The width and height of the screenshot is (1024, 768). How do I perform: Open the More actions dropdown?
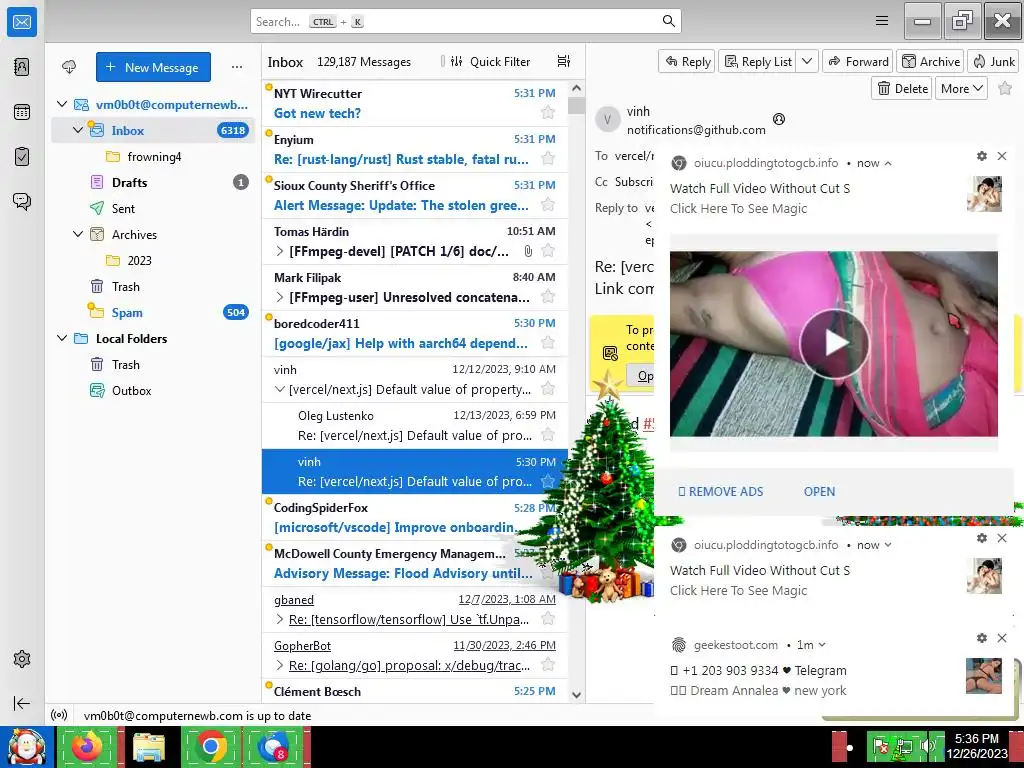[961, 88]
